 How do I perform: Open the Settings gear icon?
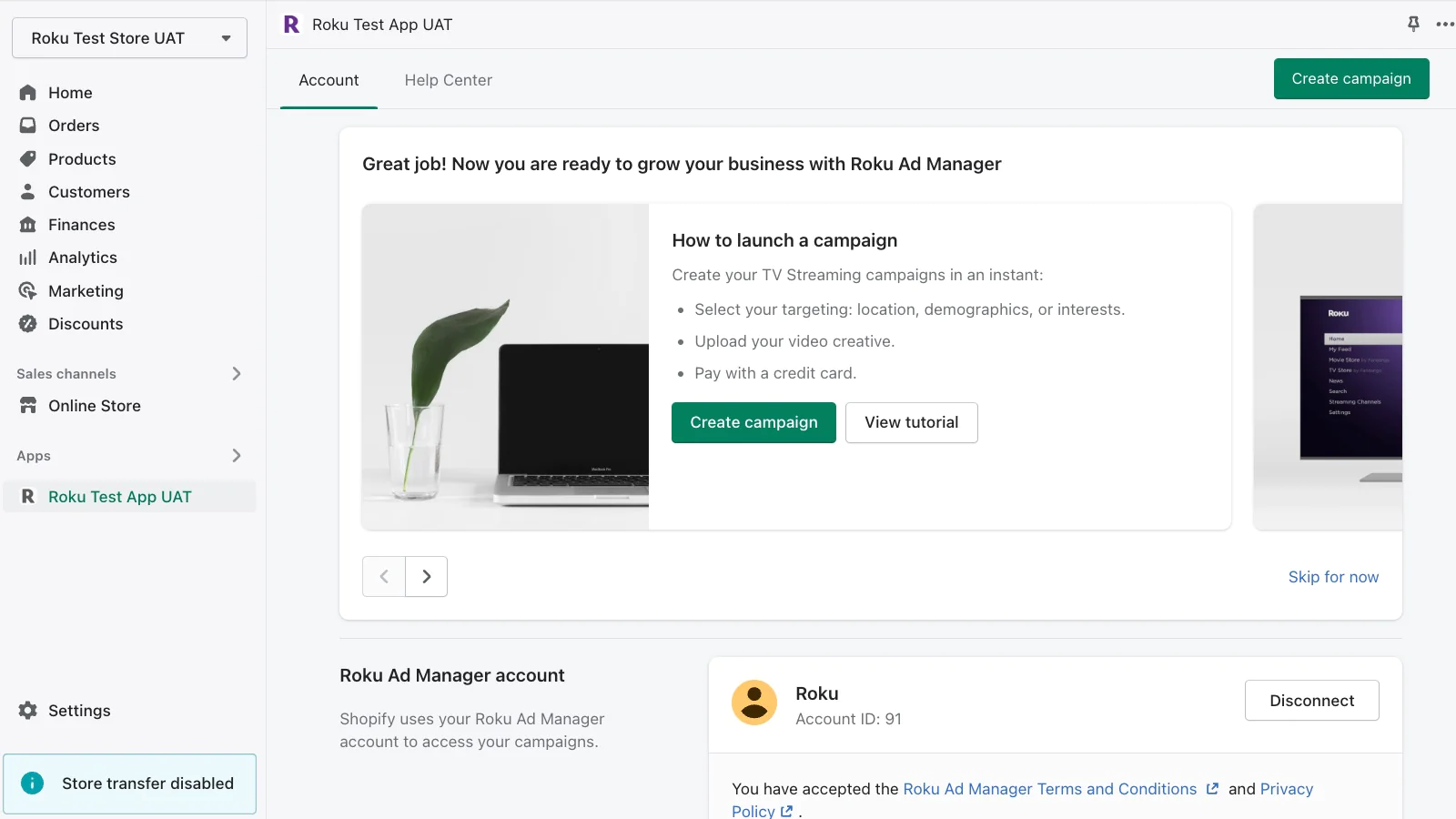28,711
